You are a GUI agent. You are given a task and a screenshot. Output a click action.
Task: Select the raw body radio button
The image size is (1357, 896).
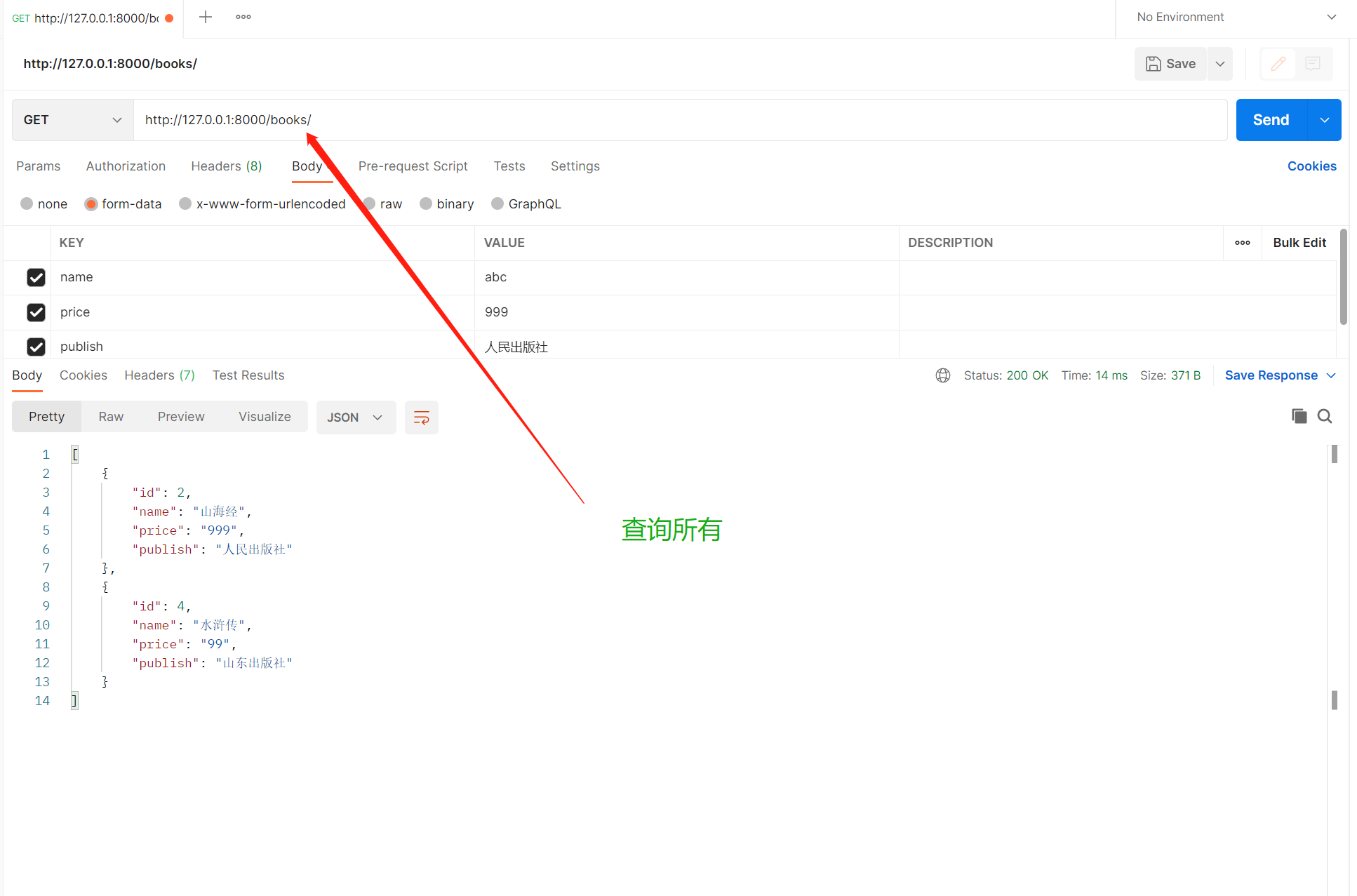(x=370, y=203)
